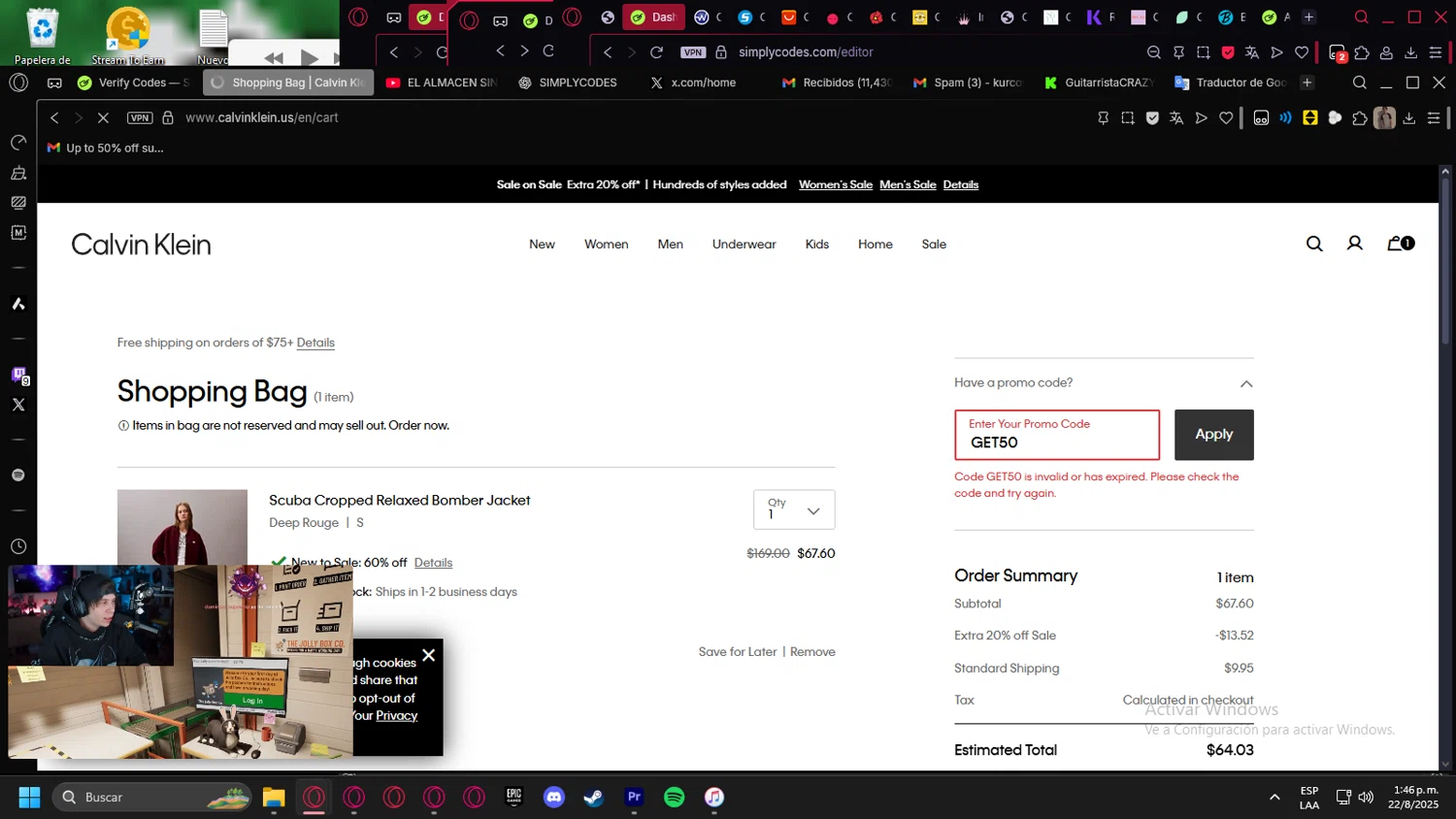Click the Apply promo code button
The width and height of the screenshot is (1456, 819).
click(1213, 435)
